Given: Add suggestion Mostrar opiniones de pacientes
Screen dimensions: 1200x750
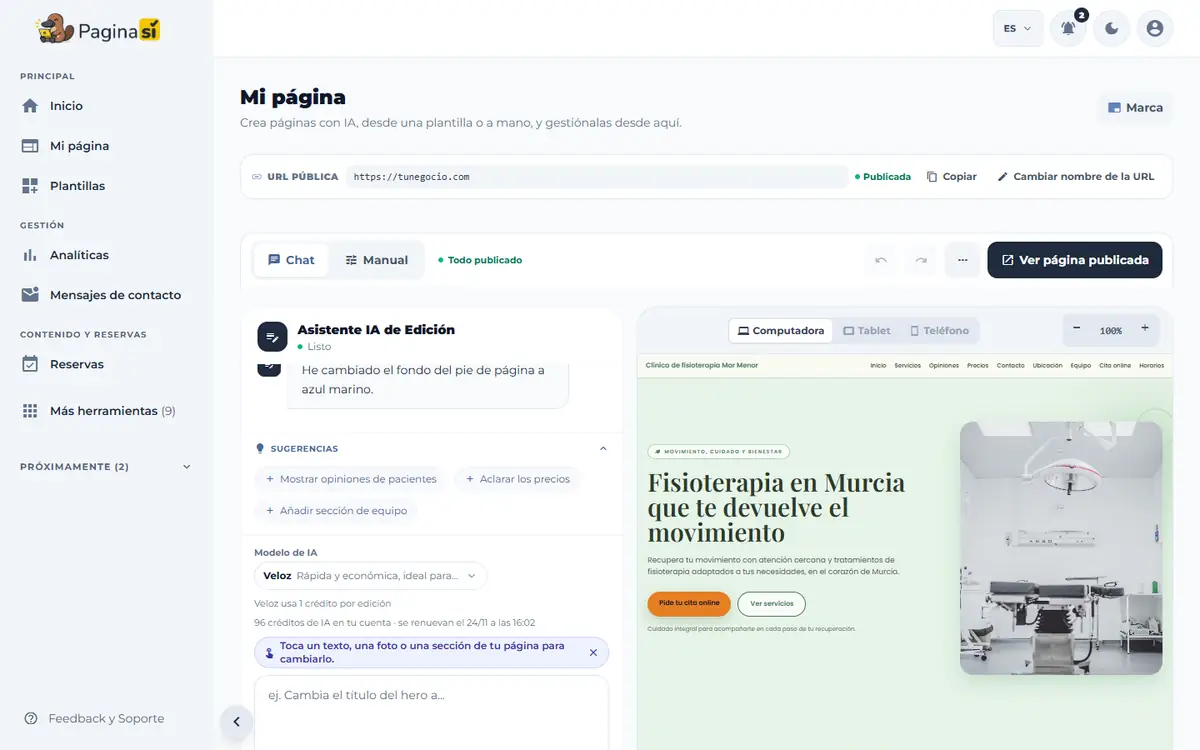Looking at the screenshot, I should click(350, 479).
